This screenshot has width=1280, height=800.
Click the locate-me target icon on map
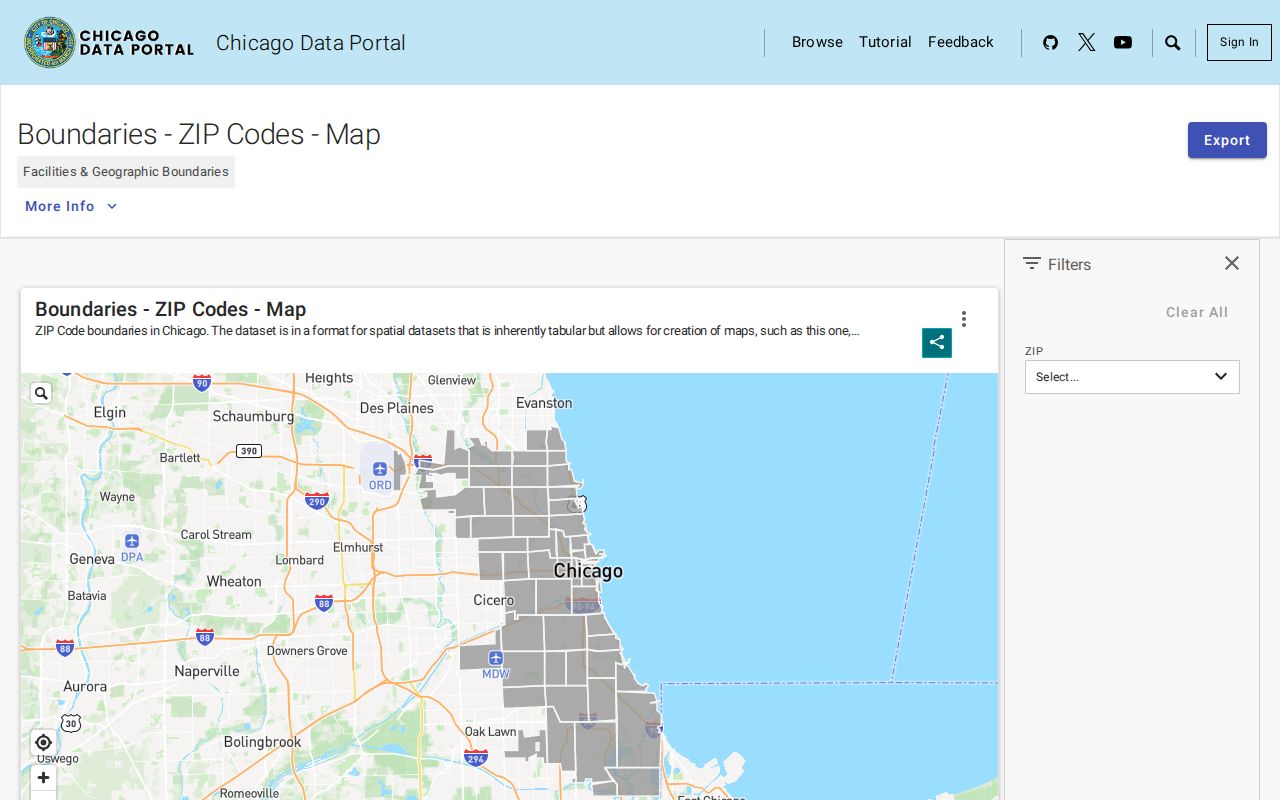coord(43,742)
